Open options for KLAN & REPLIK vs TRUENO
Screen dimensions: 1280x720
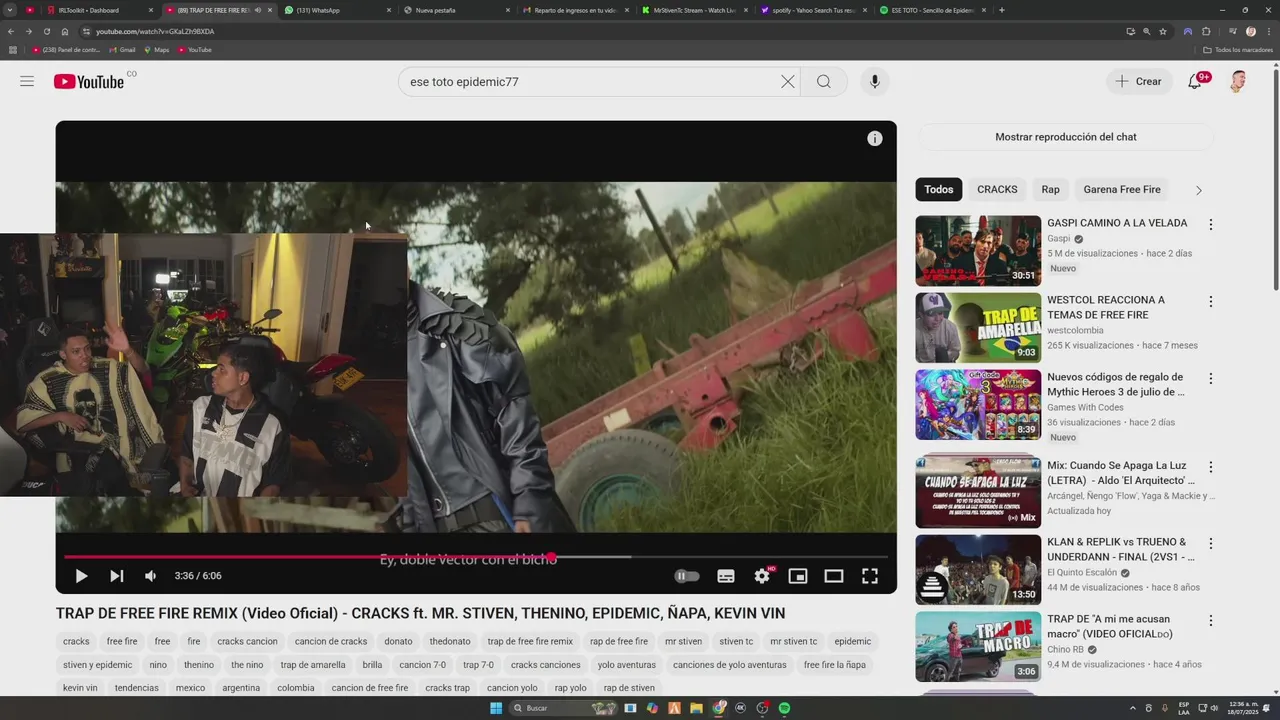[1210, 544]
